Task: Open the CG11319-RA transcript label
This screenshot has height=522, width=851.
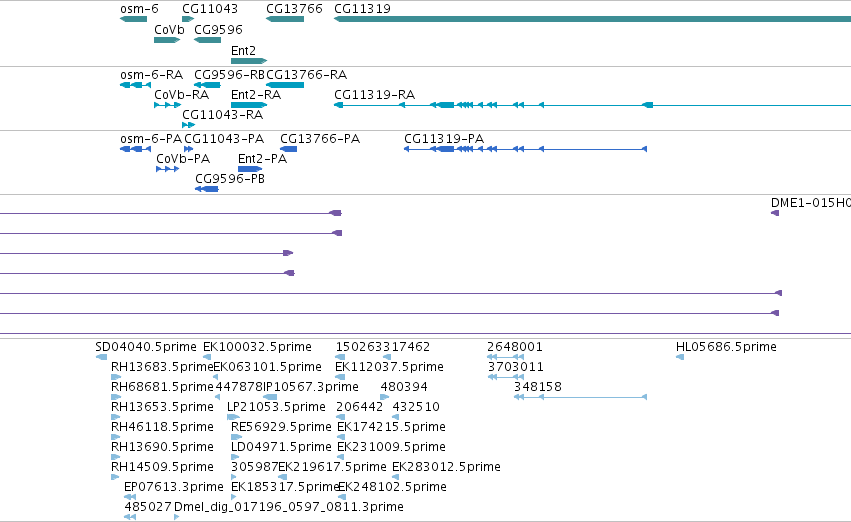Action: (x=374, y=95)
